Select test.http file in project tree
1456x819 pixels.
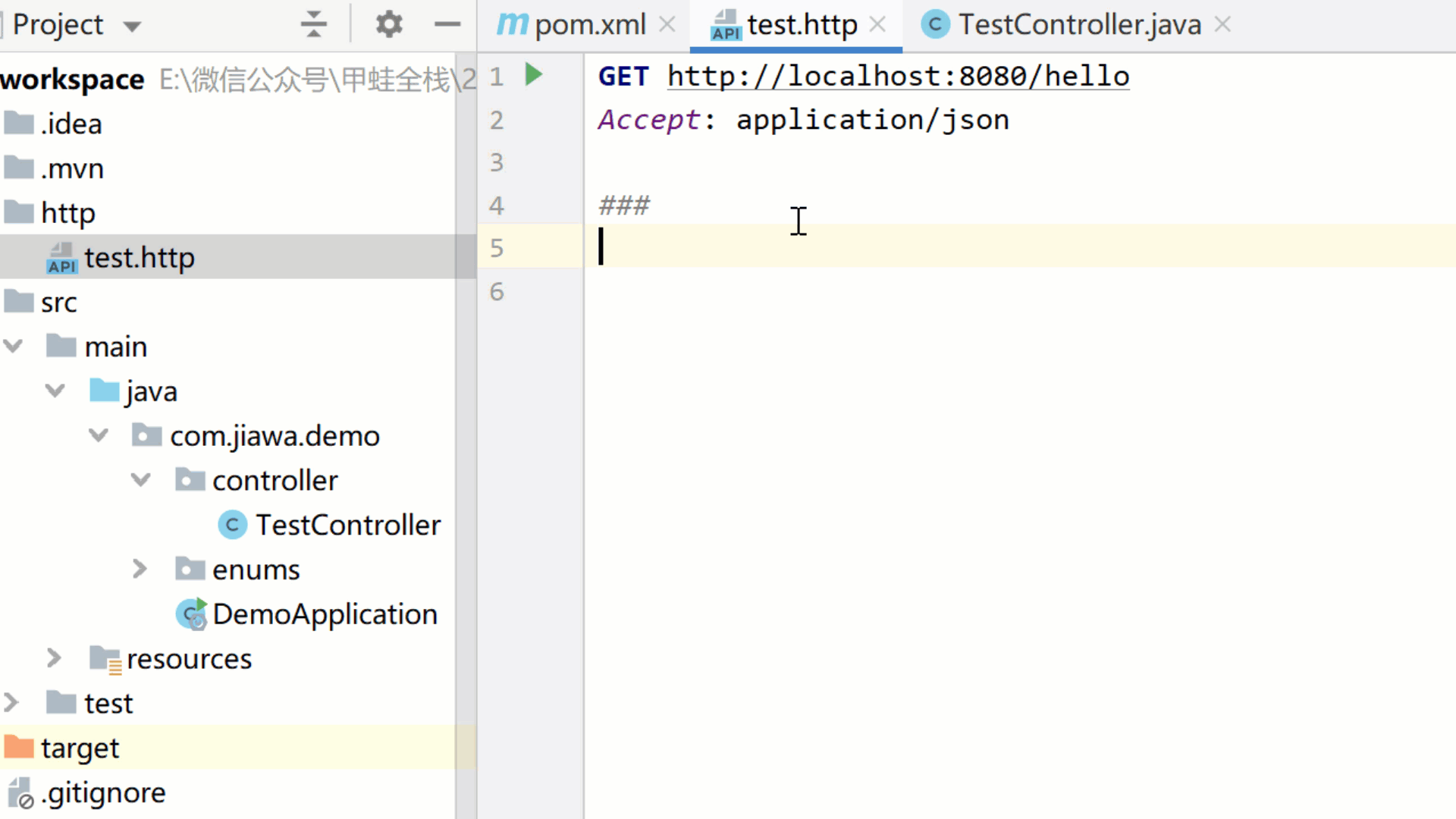pyautogui.click(x=139, y=258)
